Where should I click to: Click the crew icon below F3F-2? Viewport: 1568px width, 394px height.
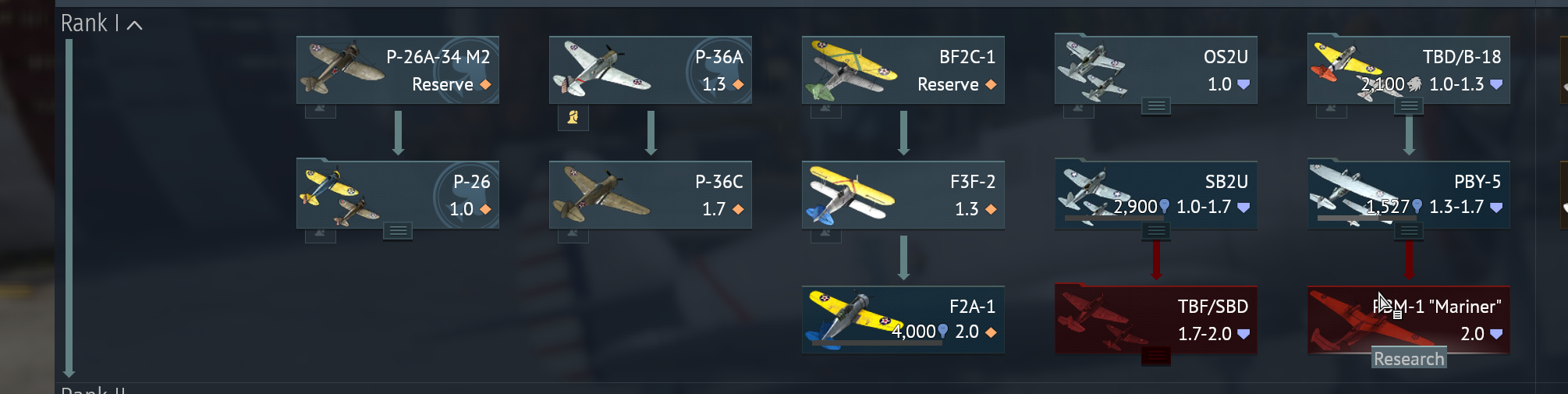pyautogui.click(x=825, y=235)
